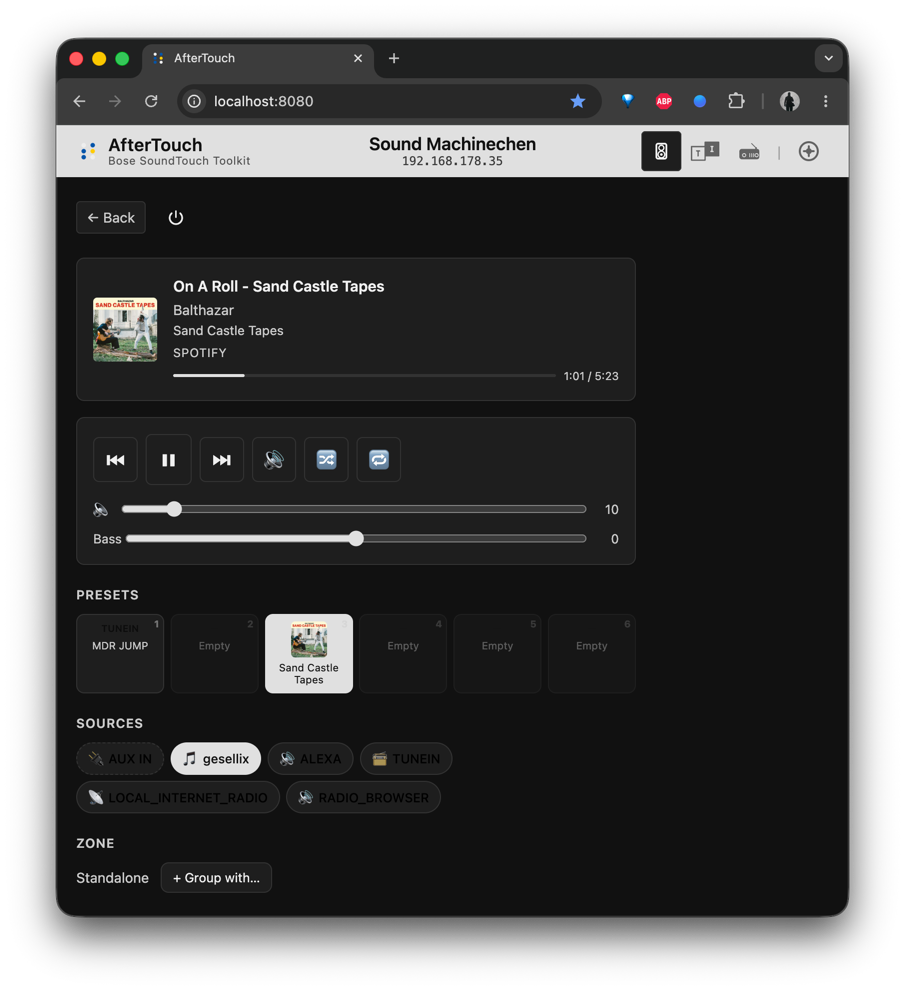Adjust the volume slider
The height and width of the screenshot is (991, 905).
pyautogui.click(x=354, y=509)
